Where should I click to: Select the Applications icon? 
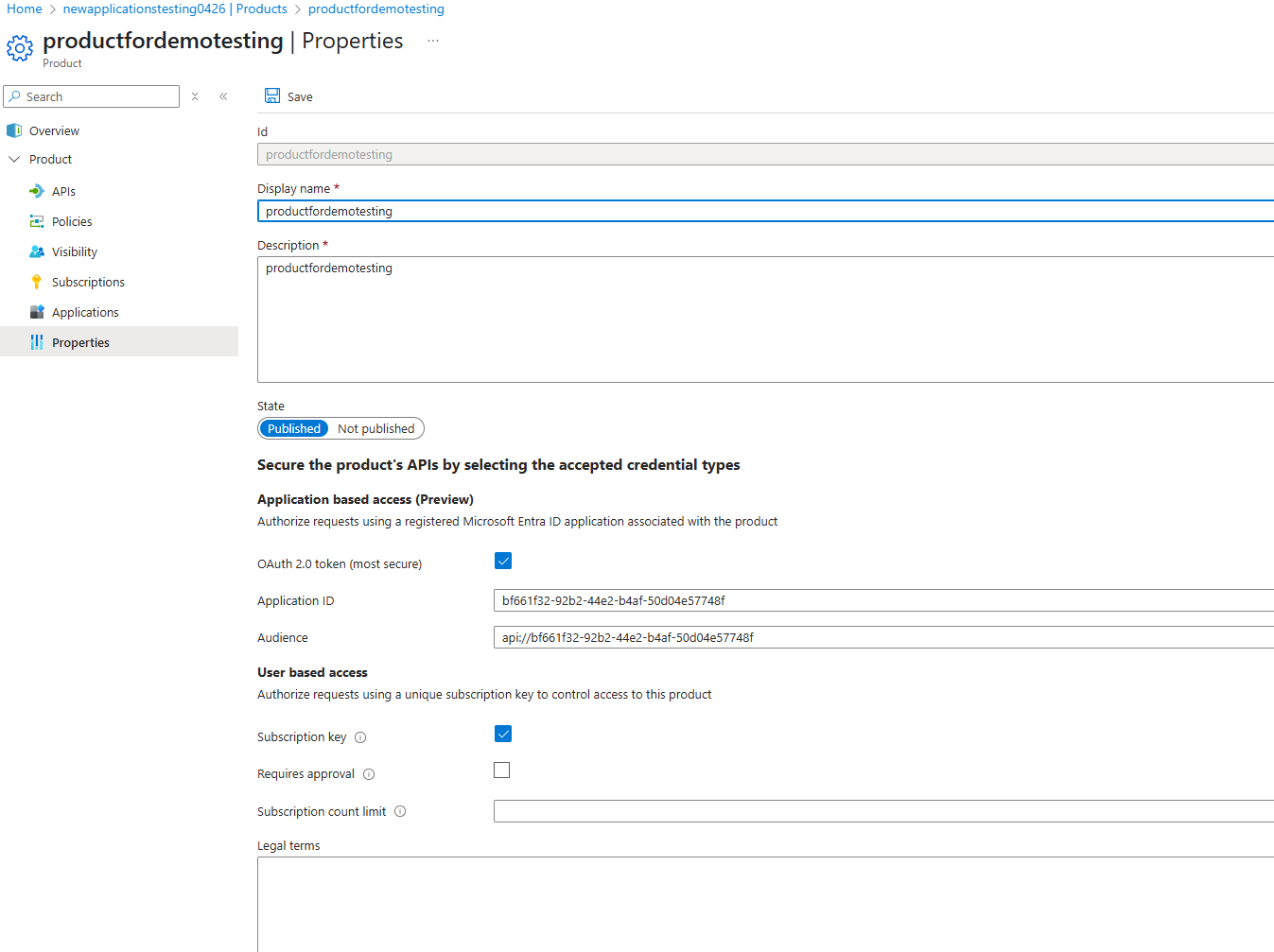(37, 312)
